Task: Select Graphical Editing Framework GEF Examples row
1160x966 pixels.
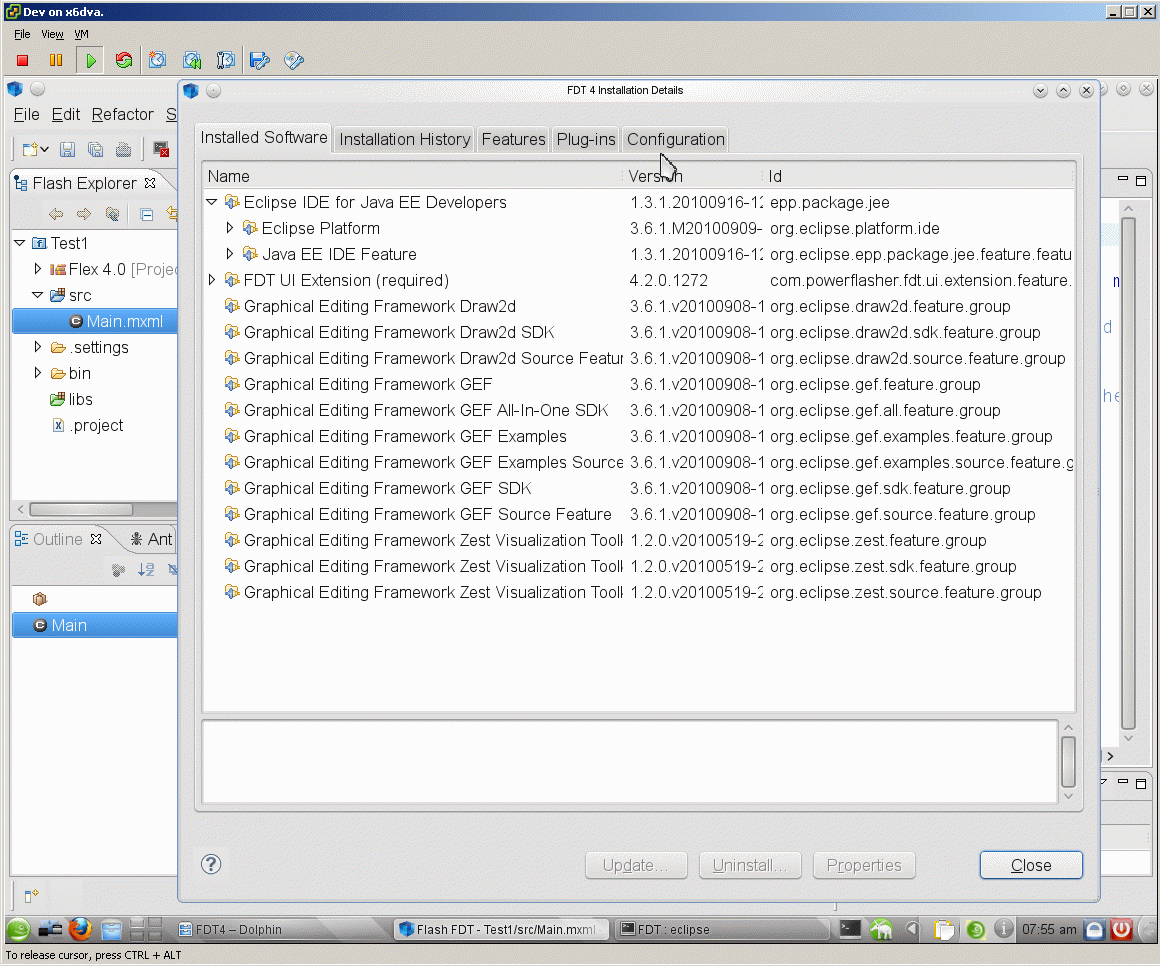Action: pyautogui.click(x=638, y=436)
